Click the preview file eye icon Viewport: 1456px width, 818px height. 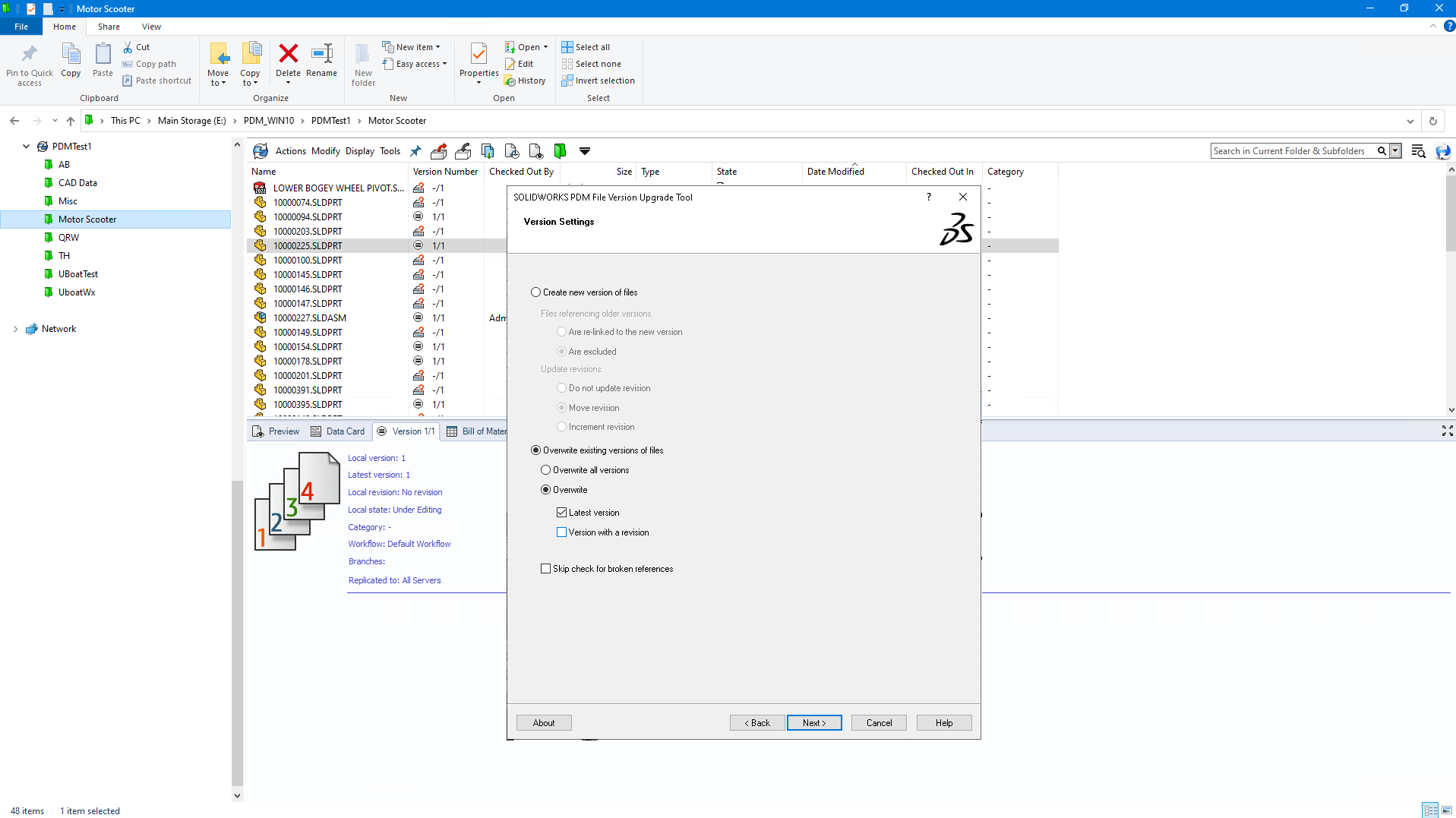point(535,151)
